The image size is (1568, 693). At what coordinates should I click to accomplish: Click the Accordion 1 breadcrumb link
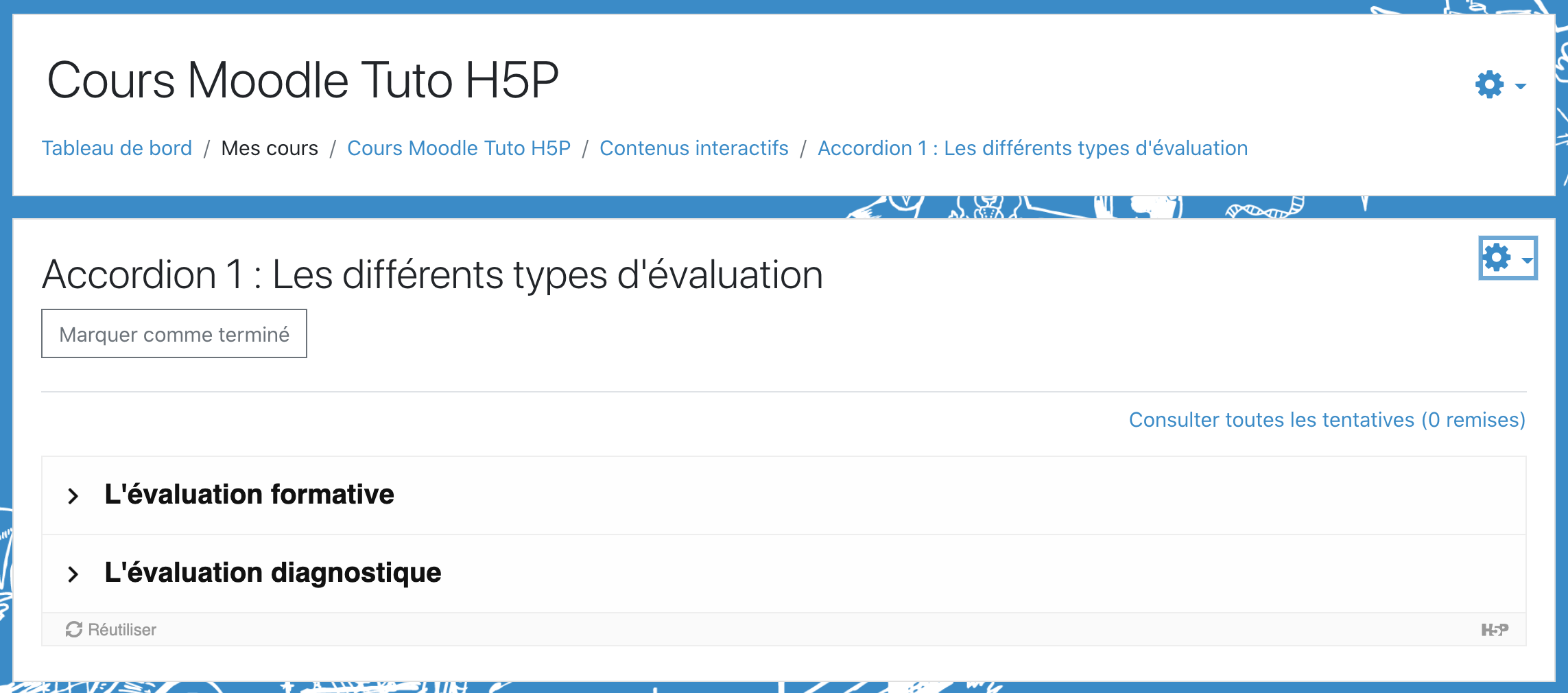point(1032,148)
